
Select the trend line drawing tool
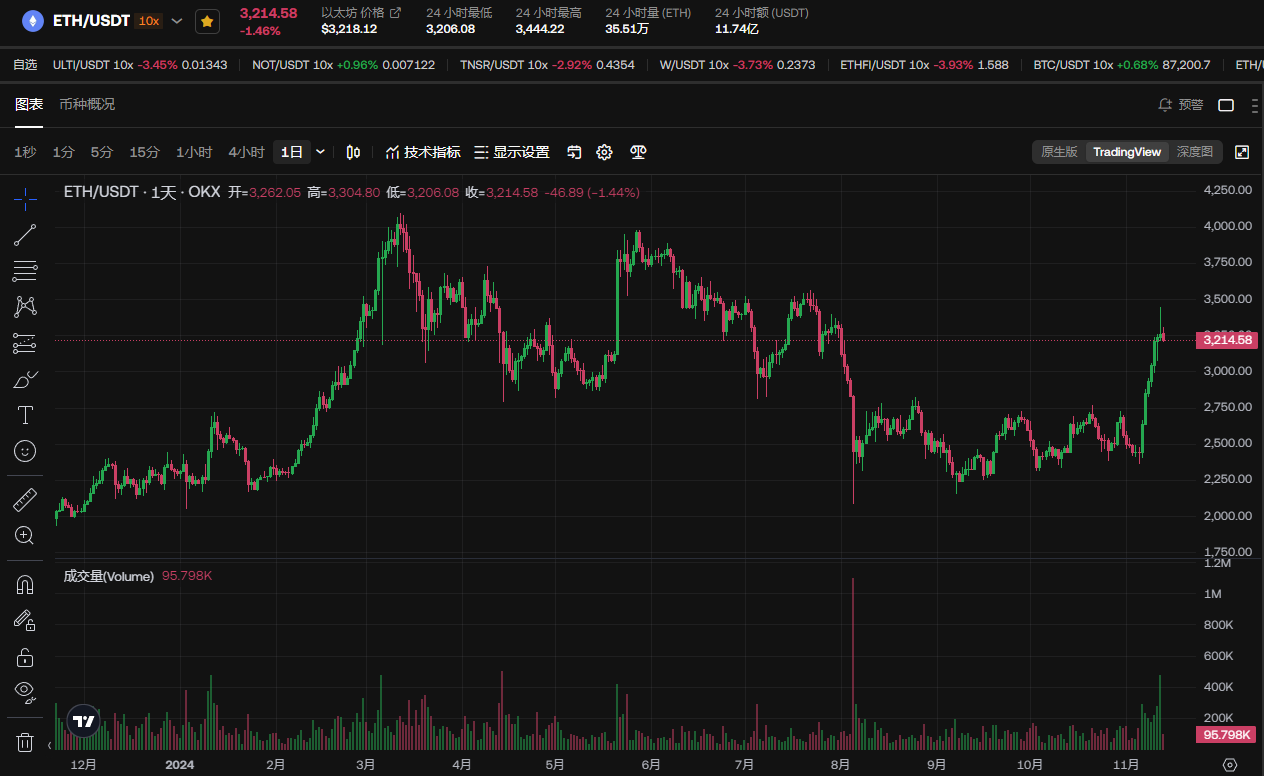[x=25, y=235]
